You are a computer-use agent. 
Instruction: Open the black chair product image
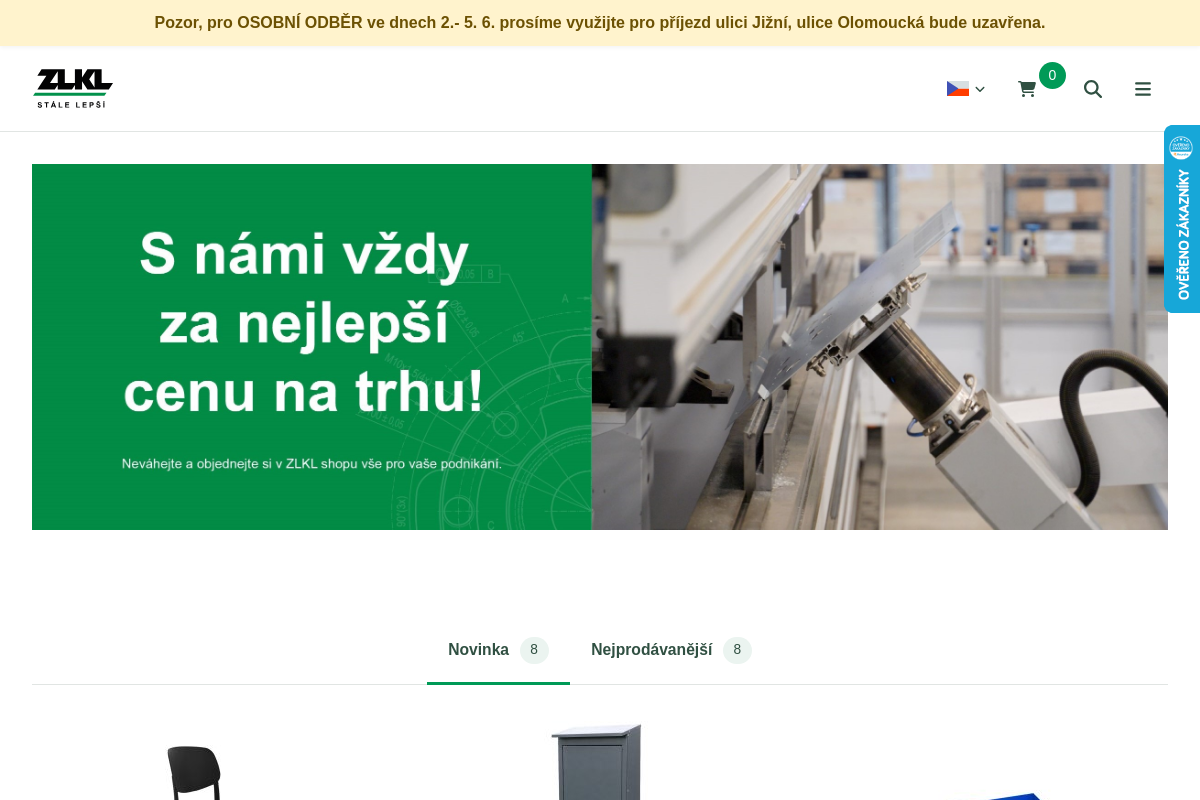(x=194, y=771)
